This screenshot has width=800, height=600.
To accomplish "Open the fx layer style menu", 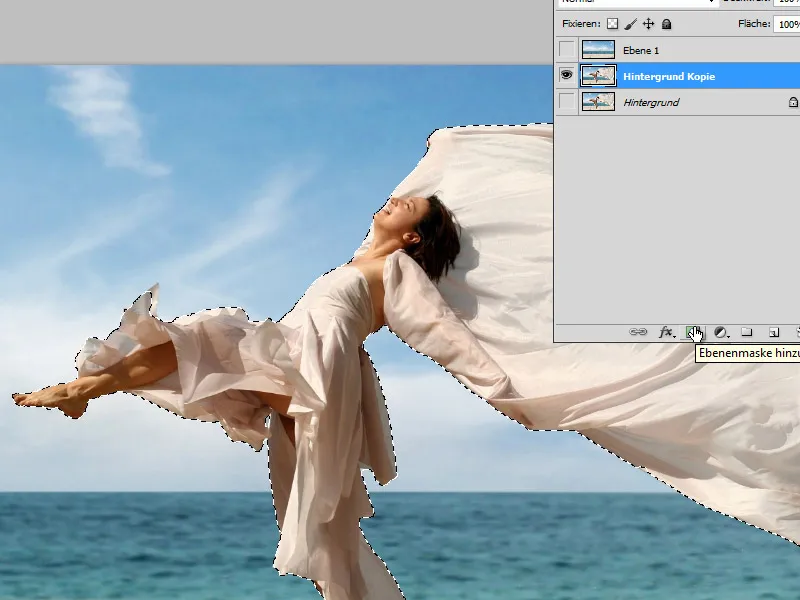I will pyautogui.click(x=666, y=333).
